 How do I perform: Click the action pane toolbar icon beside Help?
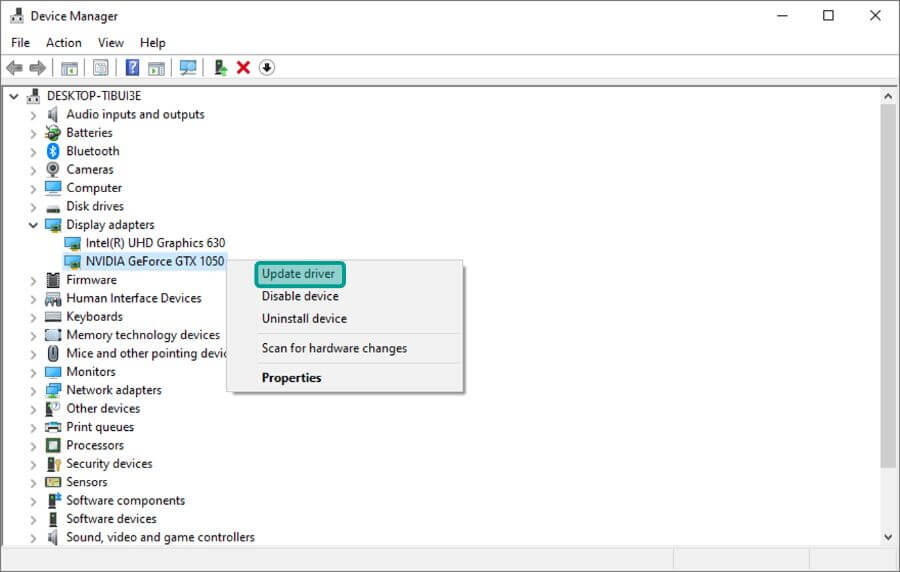[x=156, y=68]
